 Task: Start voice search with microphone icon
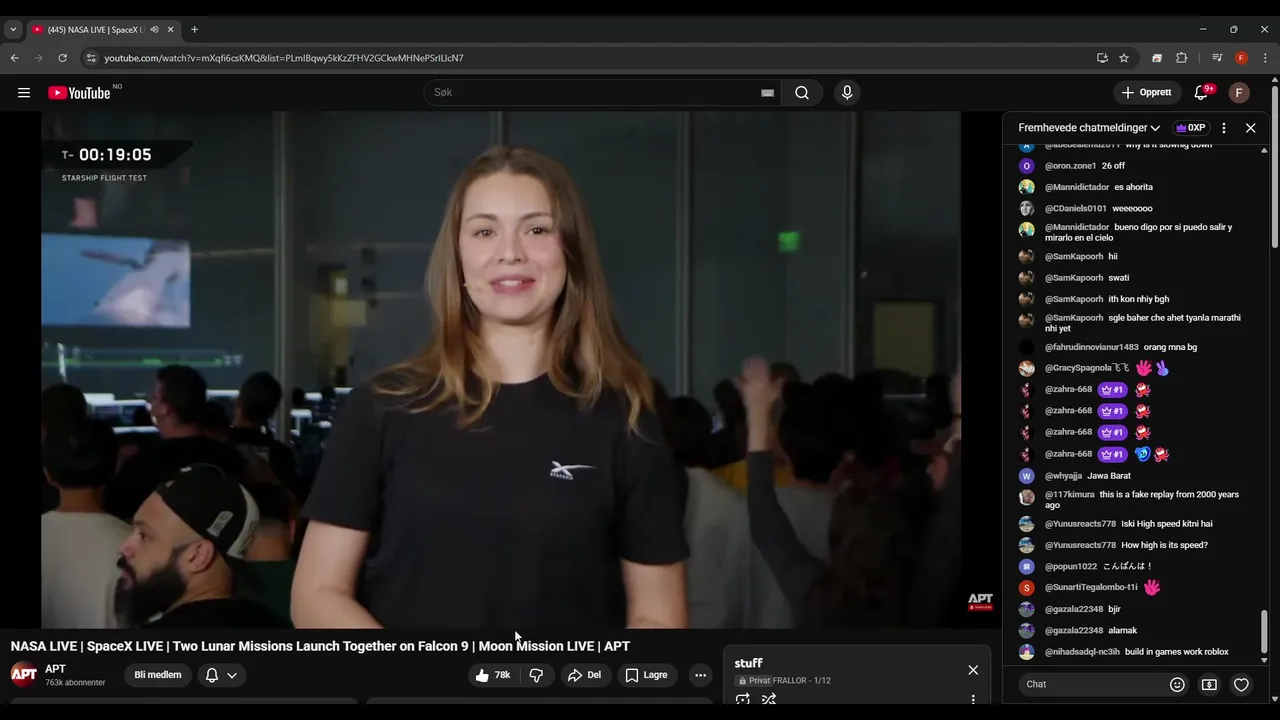point(847,93)
